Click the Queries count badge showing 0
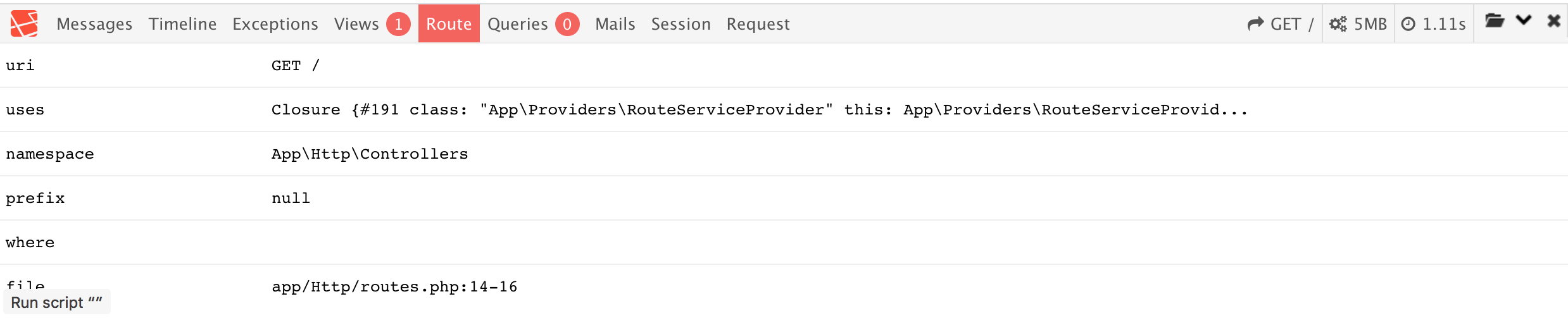This screenshot has width=1568, height=318. click(x=567, y=24)
